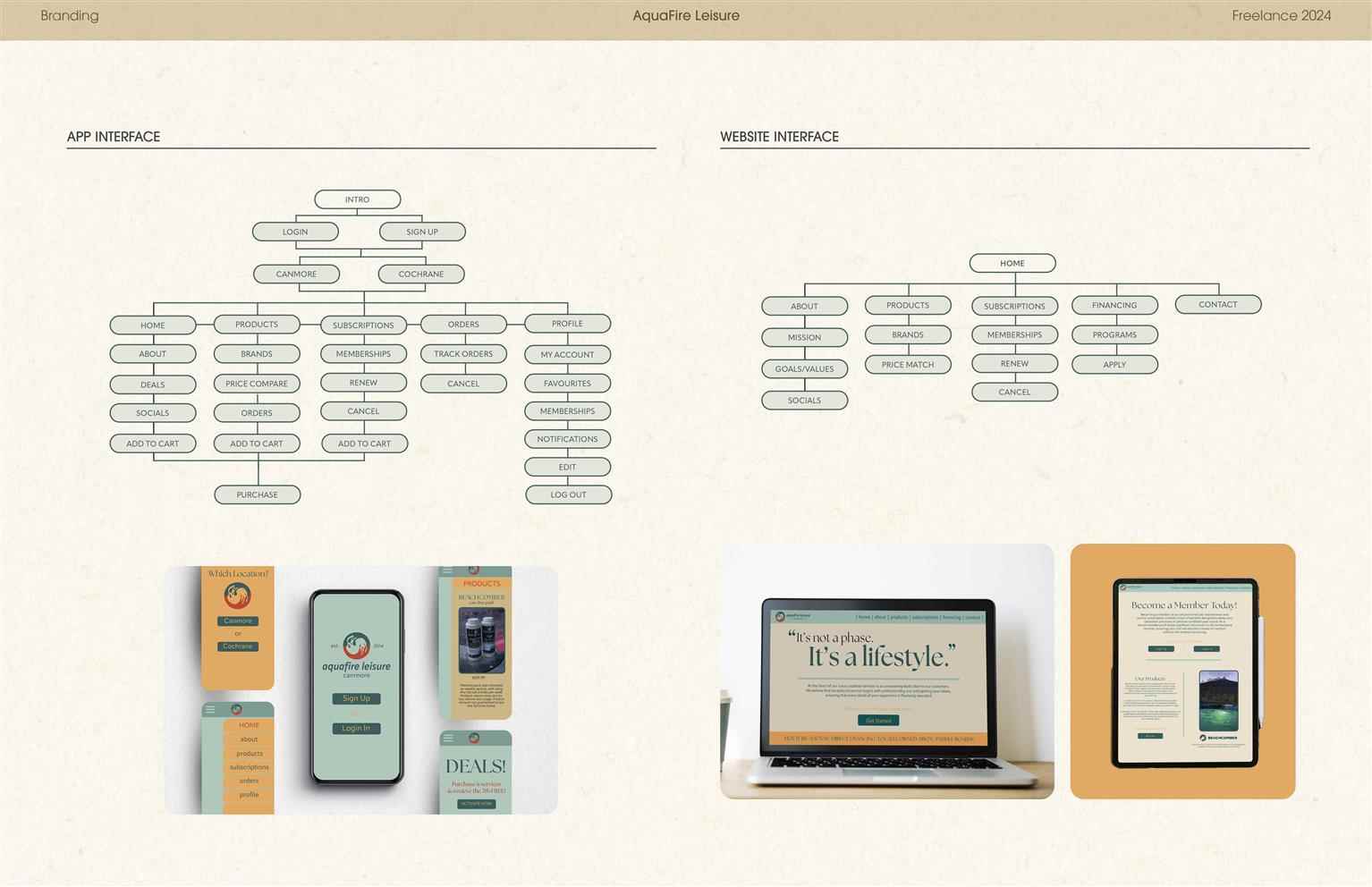The width and height of the screenshot is (1372, 887).
Task: Click the logo in the laptop website header
Action: (x=792, y=617)
